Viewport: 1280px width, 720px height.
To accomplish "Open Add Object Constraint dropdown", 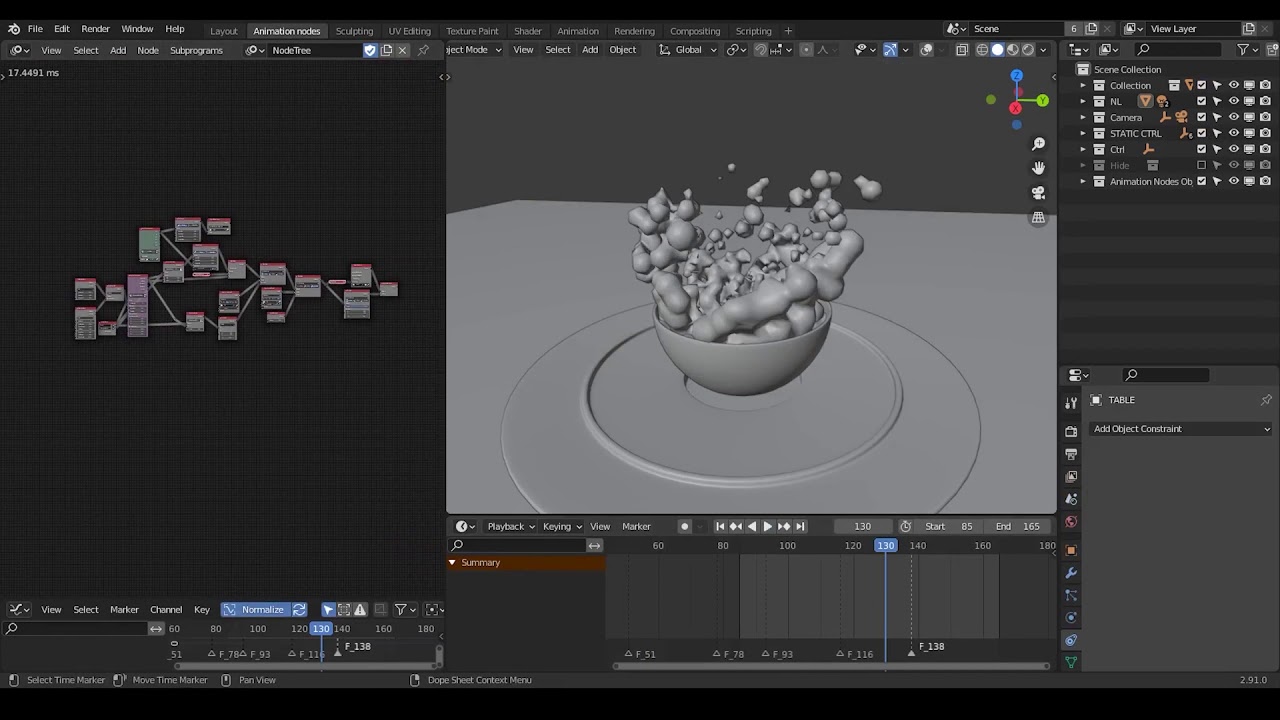I will (1182, 429).
